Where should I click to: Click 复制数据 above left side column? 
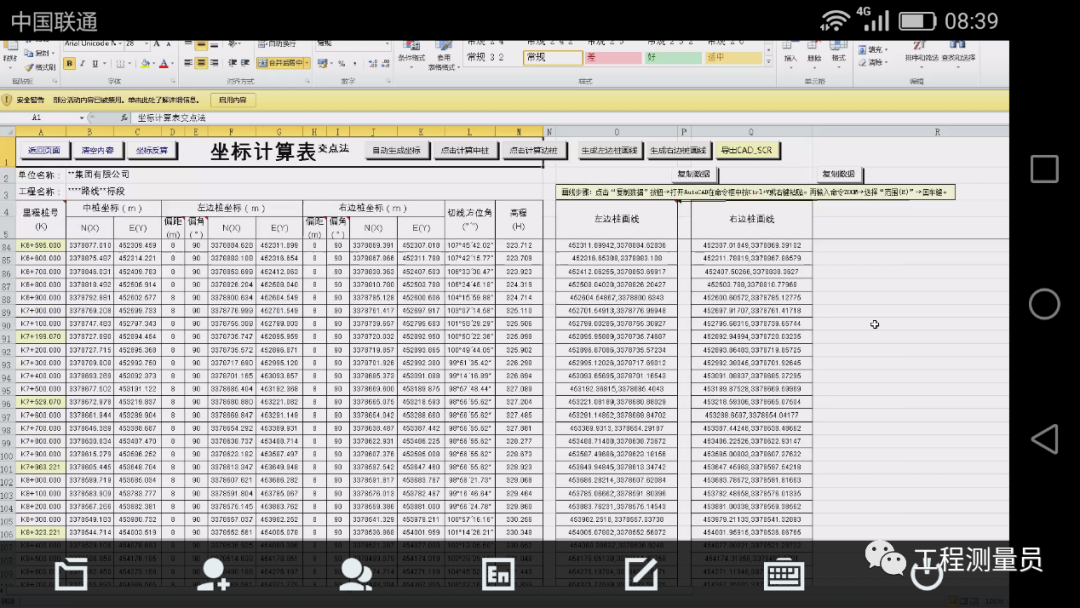tap(693, 174)
